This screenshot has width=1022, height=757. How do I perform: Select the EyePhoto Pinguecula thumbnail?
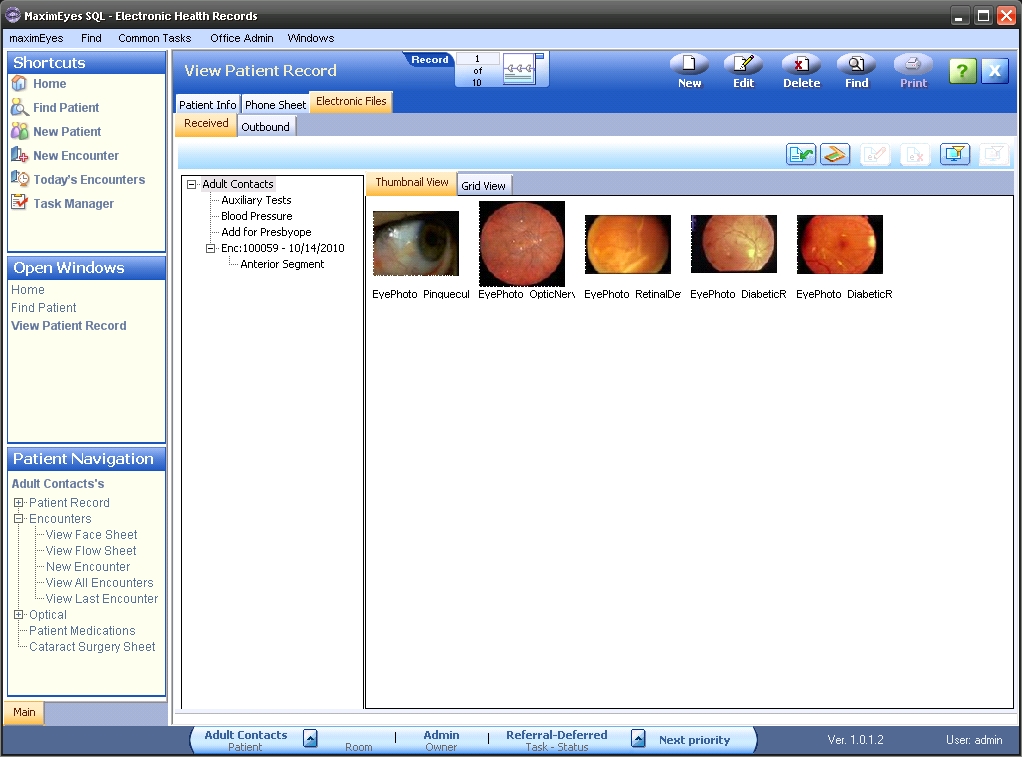coord(416,243)
